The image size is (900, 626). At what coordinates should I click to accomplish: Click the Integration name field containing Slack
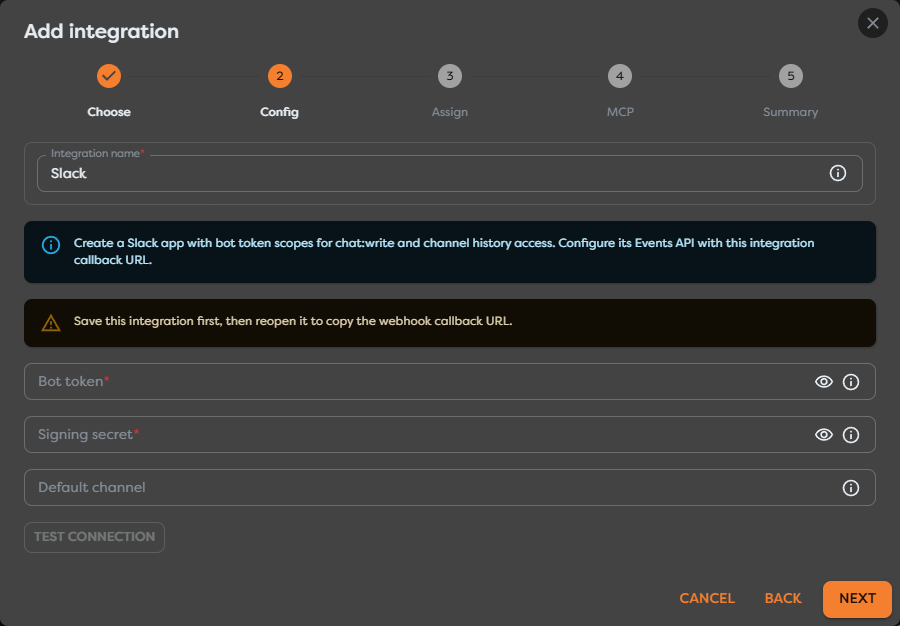tap(449, 173)
